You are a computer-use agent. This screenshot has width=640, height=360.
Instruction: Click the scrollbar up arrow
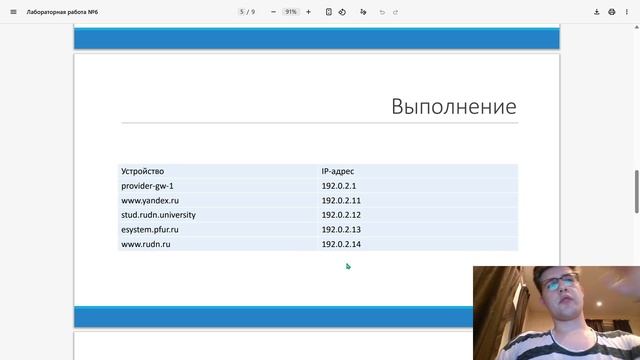pos(636,27)
